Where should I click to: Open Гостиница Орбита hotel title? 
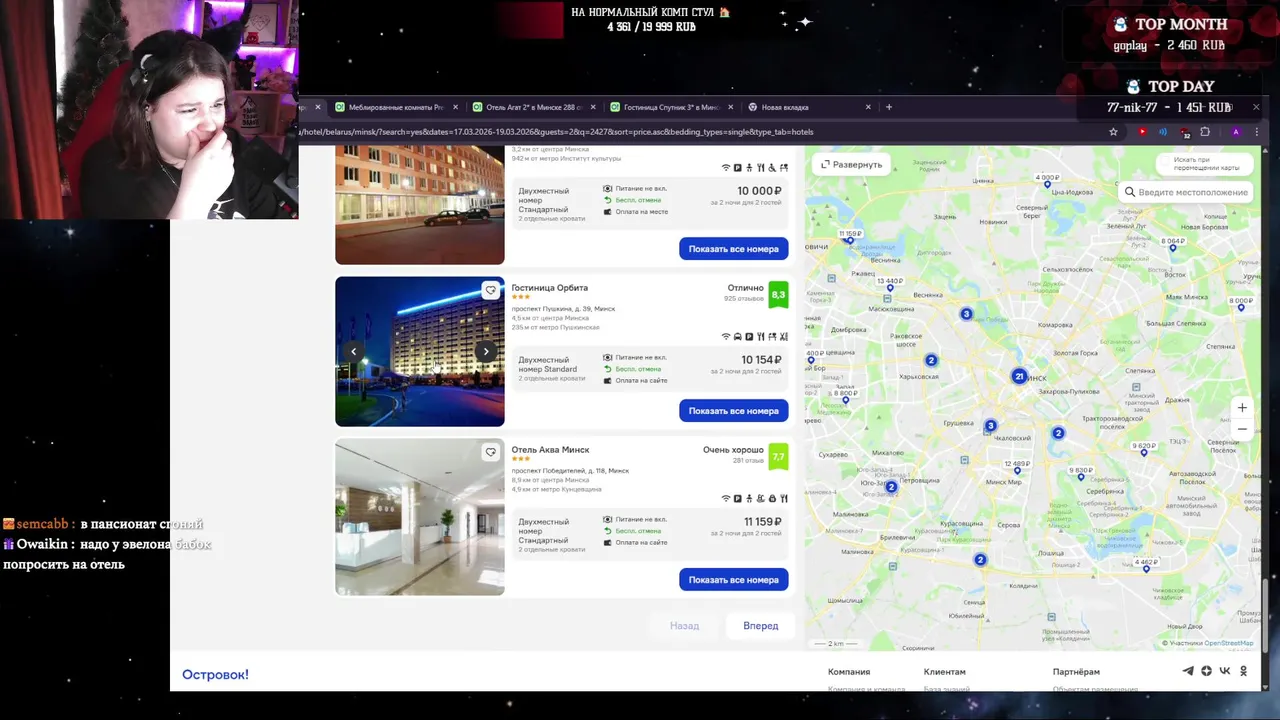pyautogui.click(x=550, y=288)
